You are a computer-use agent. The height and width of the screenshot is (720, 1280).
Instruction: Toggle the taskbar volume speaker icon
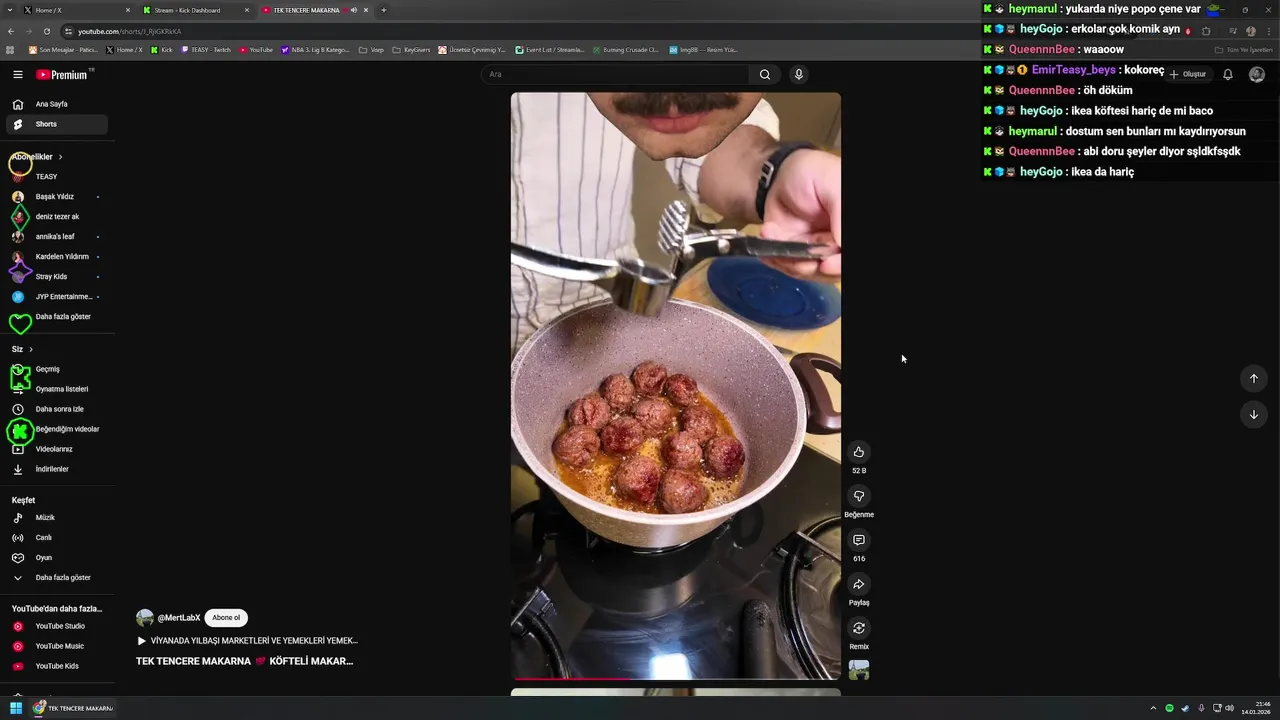click(x=1229, y=708)
